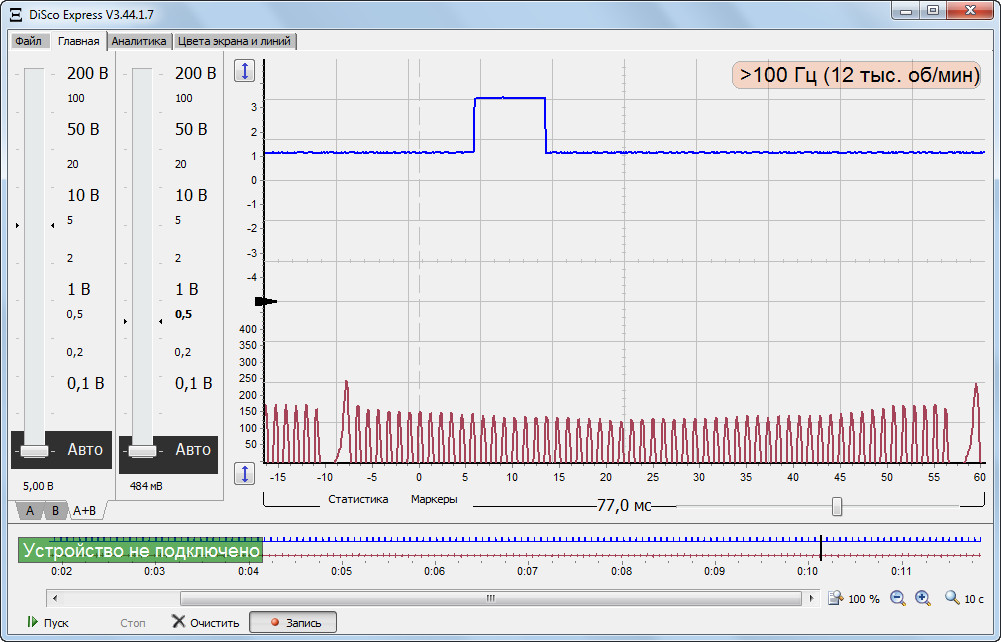Click the zoom in magnifier icon

coord(922,598)
